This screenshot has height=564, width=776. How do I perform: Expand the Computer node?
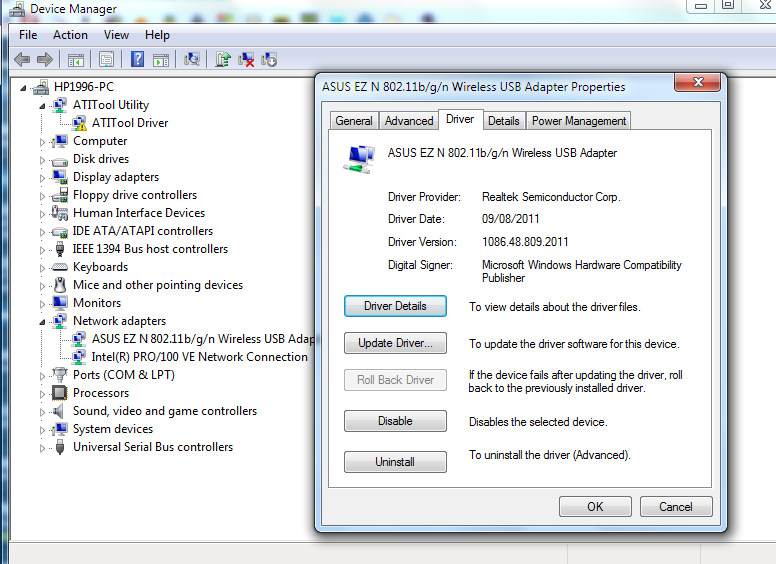[42, 142]
